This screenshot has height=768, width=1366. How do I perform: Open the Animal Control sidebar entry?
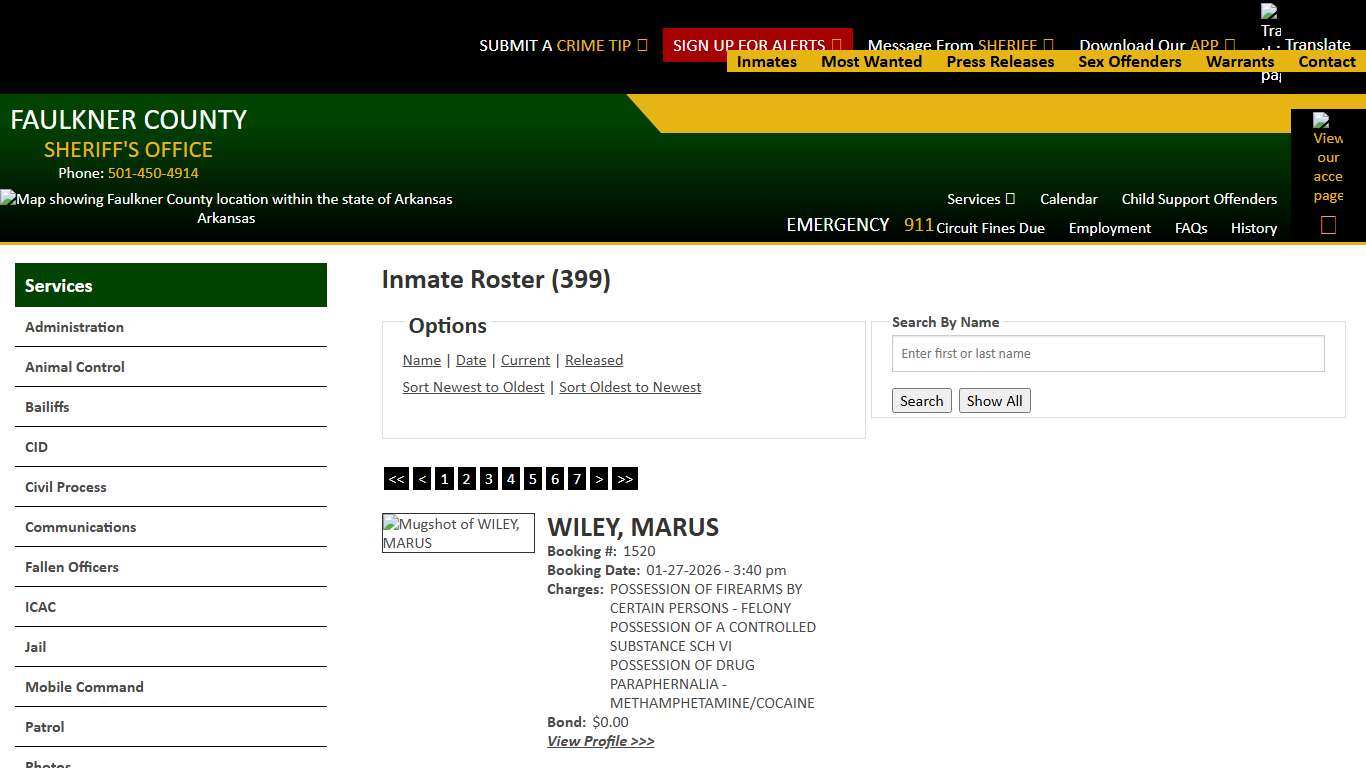[x=74, y=367]
